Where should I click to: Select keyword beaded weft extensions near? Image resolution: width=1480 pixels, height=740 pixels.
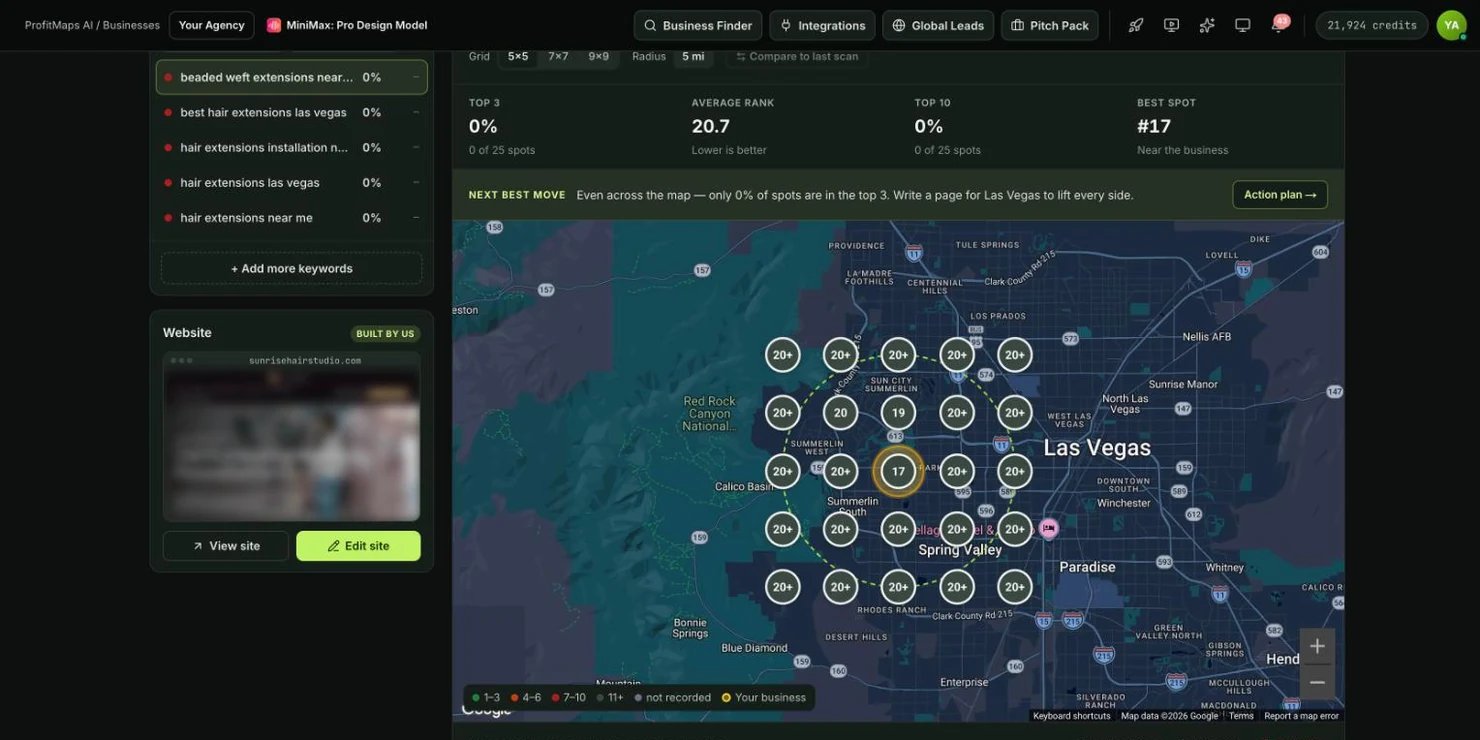tap(291, 77)
